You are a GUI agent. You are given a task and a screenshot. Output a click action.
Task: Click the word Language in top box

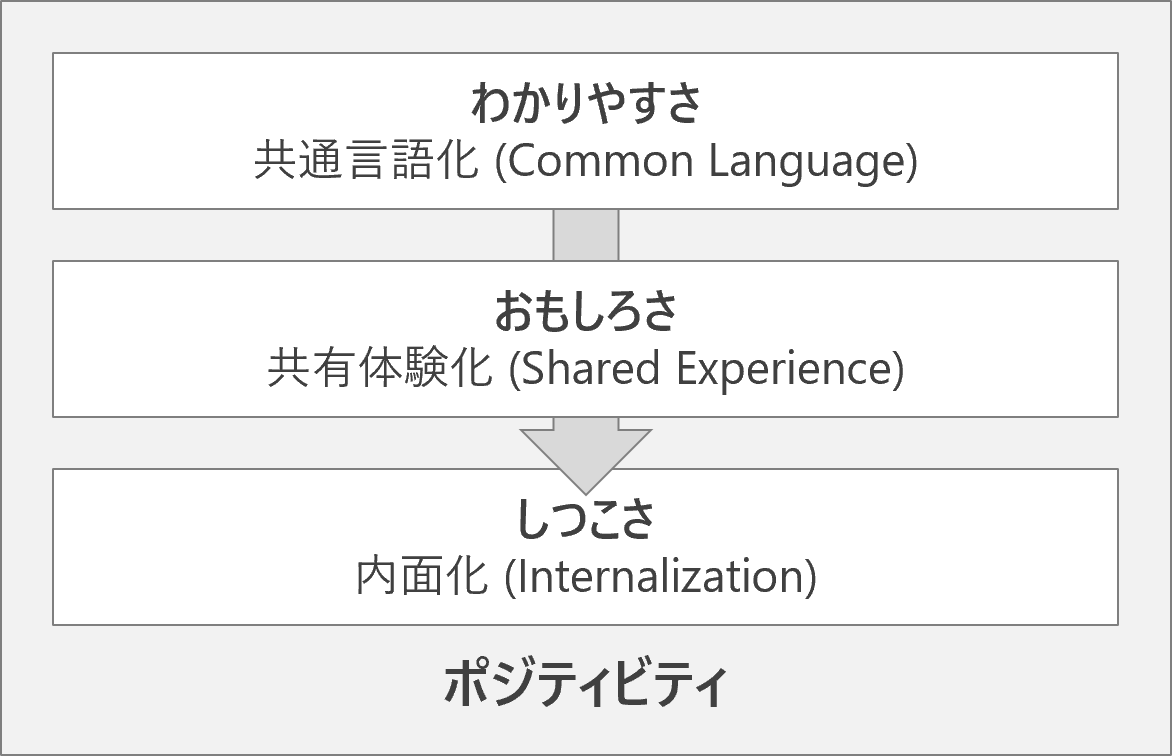[807, 162]
